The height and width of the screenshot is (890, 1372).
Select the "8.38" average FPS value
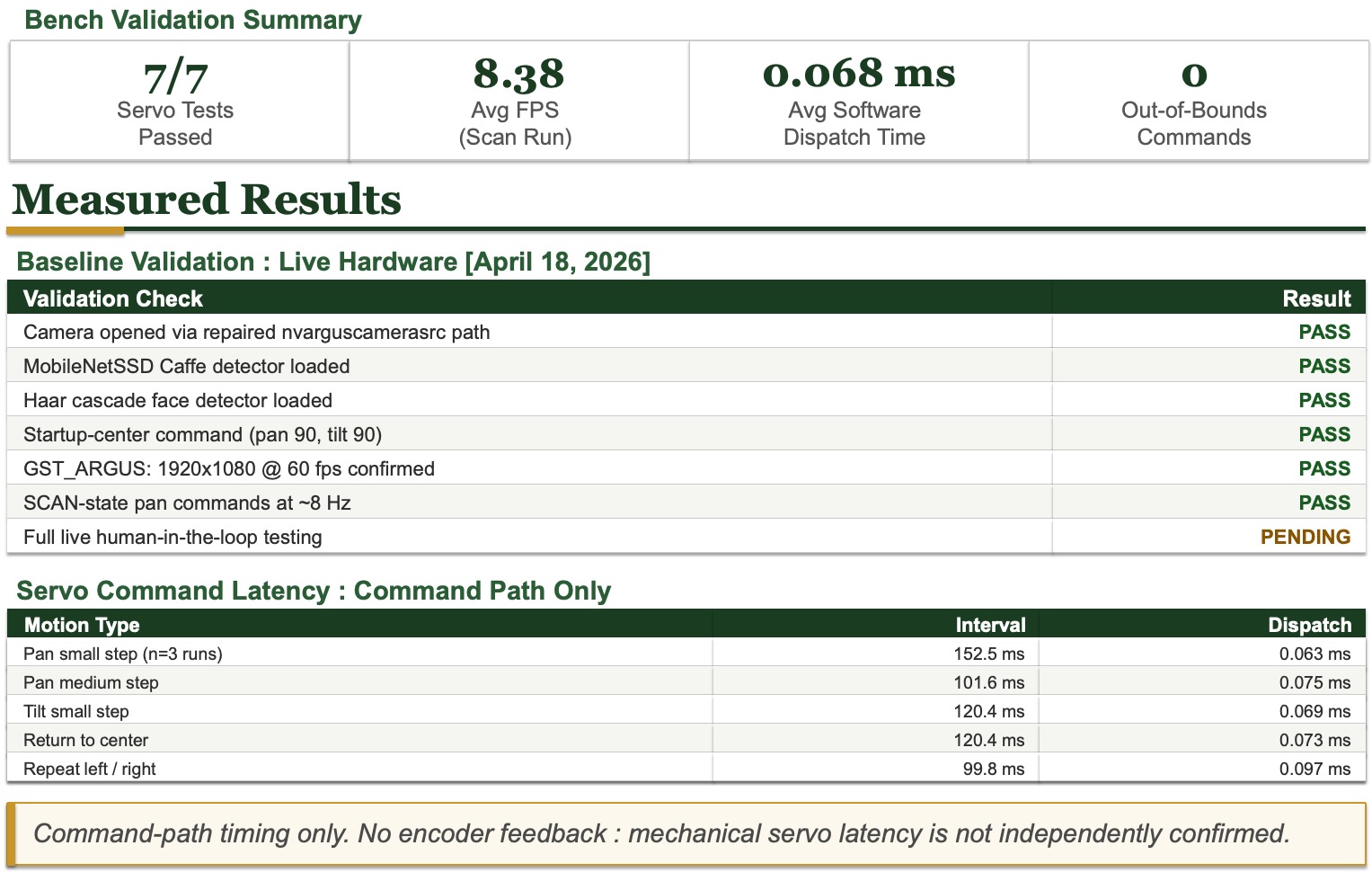tap(518, 75)
